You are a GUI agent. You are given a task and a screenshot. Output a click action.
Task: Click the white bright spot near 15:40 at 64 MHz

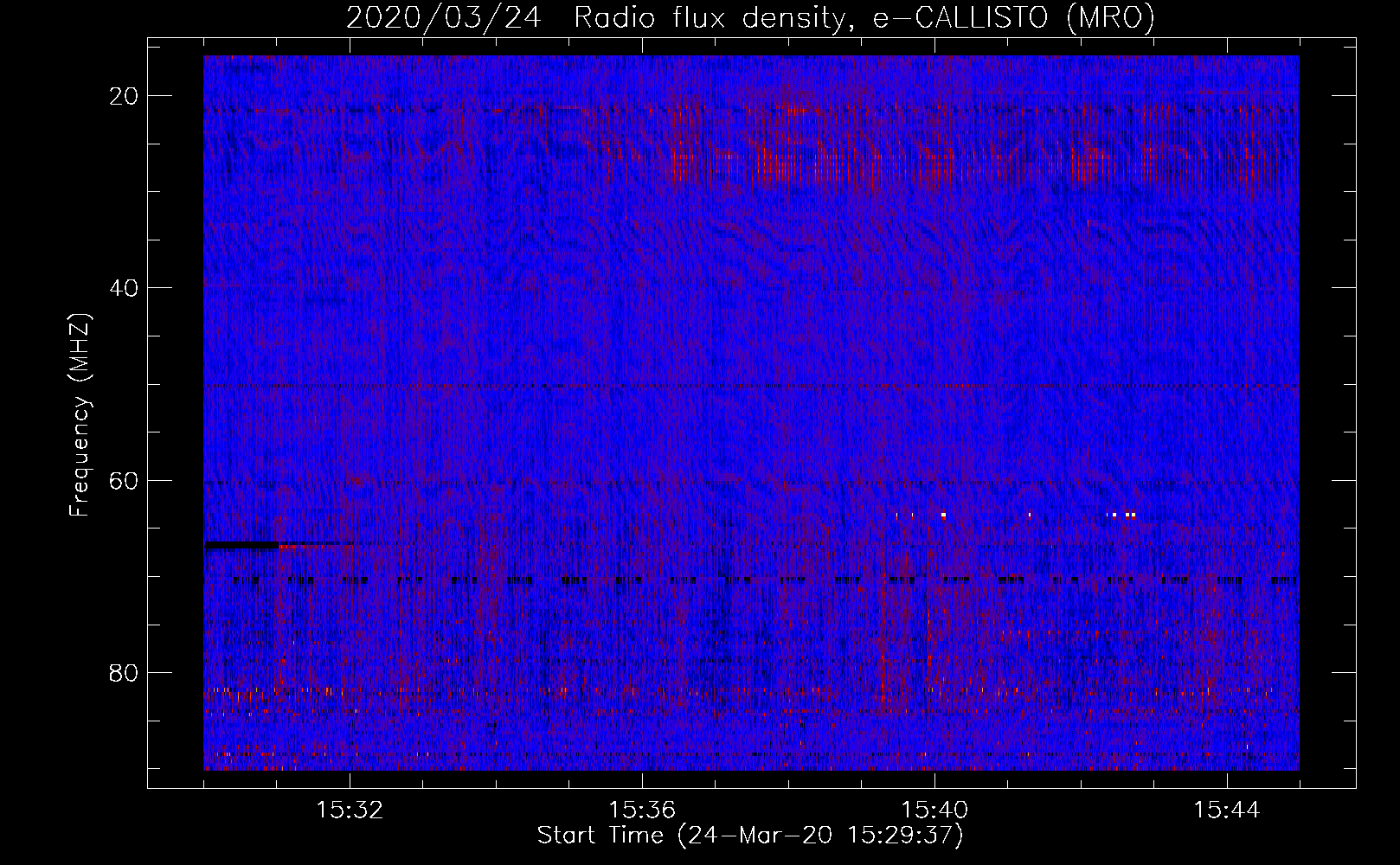click(x=943, y=516)
